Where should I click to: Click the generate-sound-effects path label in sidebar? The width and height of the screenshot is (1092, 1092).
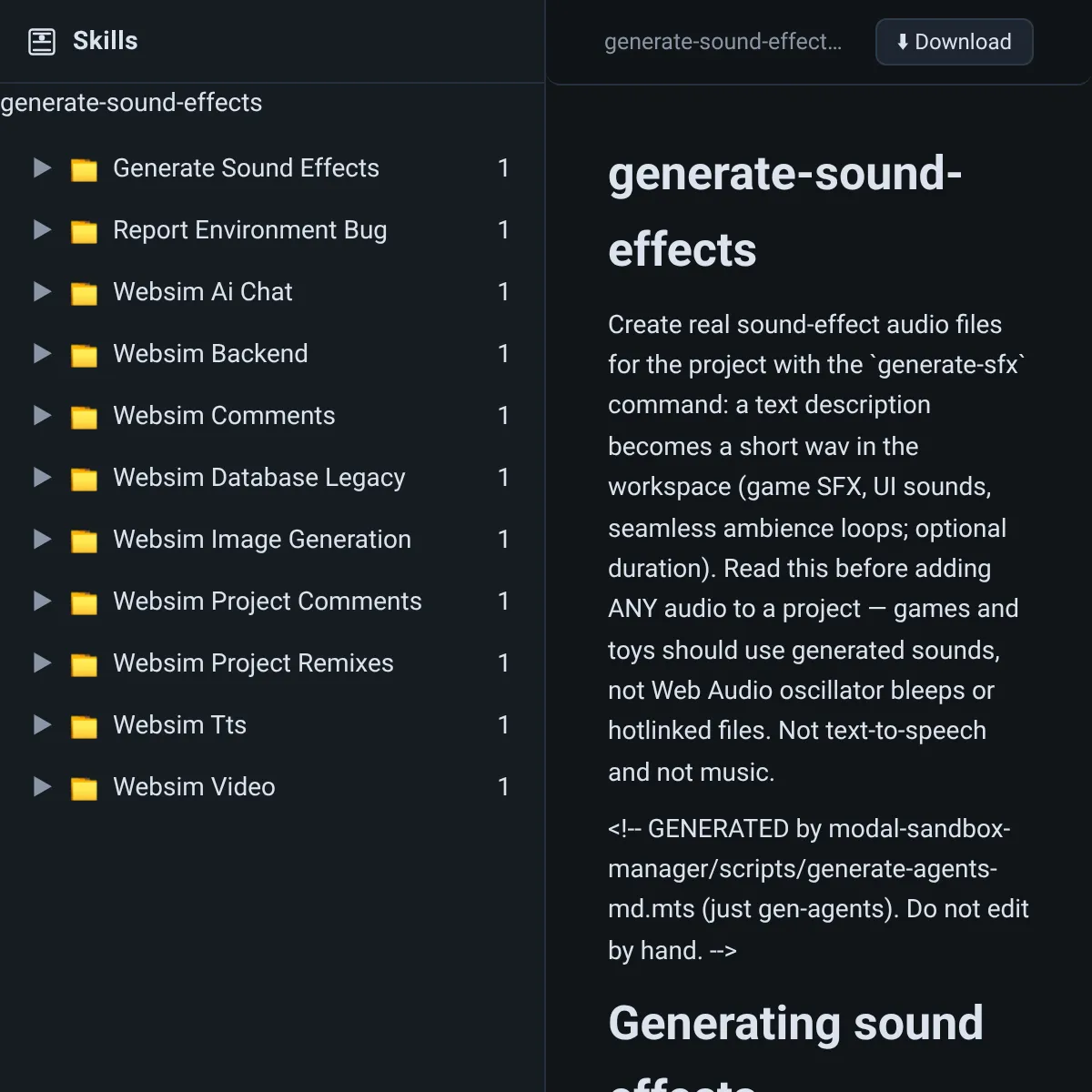[x=131, y=103]
